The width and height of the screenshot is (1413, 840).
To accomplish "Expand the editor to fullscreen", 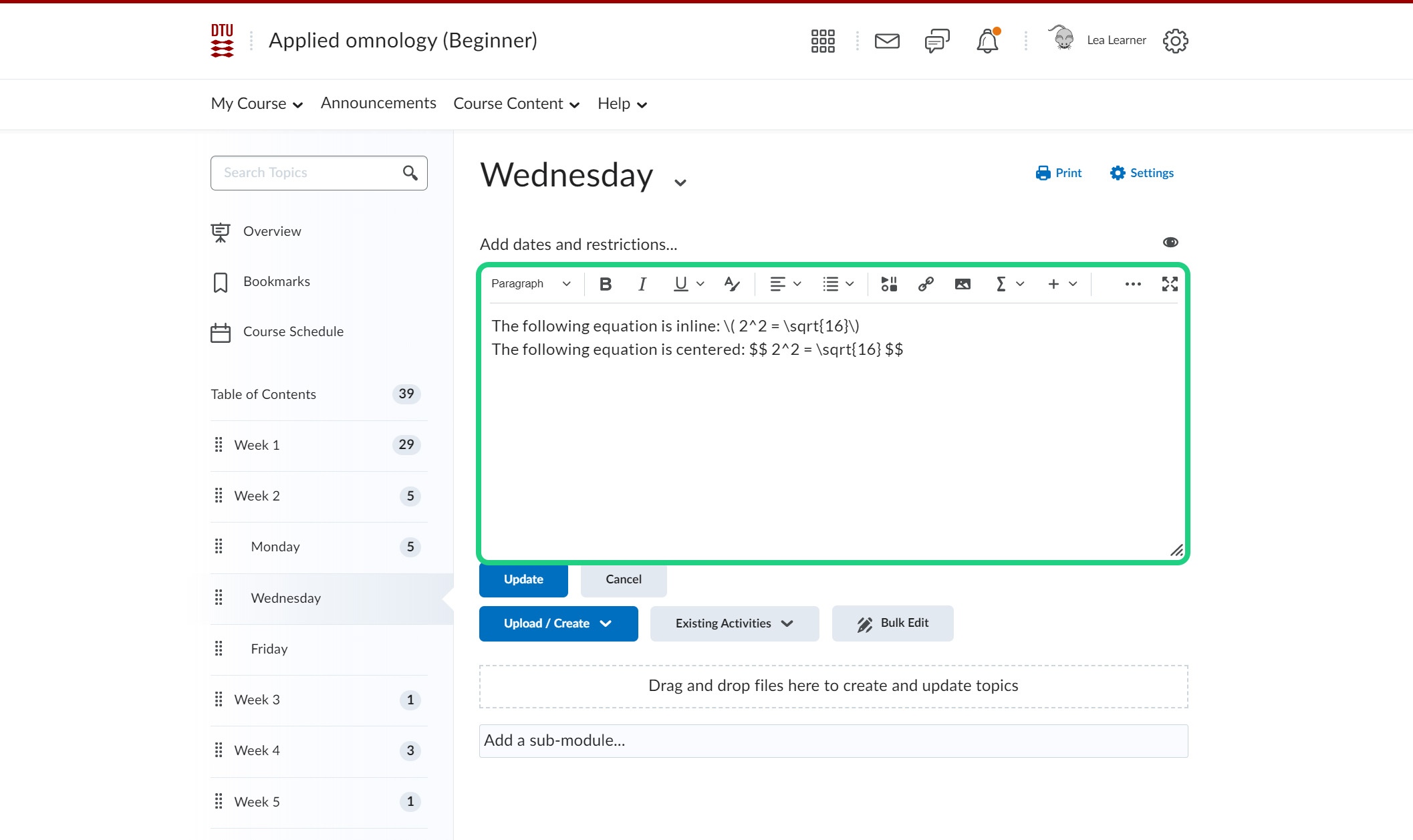I will pos(1170,284).
